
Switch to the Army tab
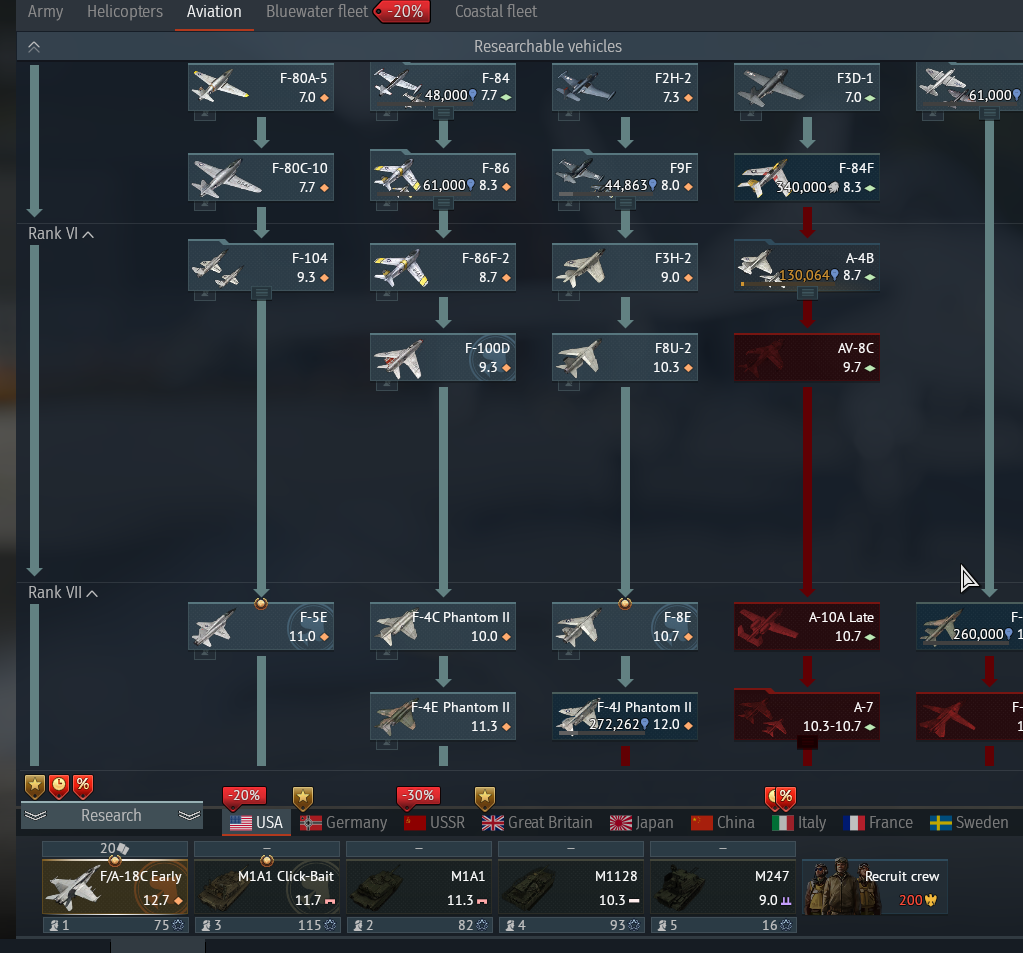[x=45, y=12]
